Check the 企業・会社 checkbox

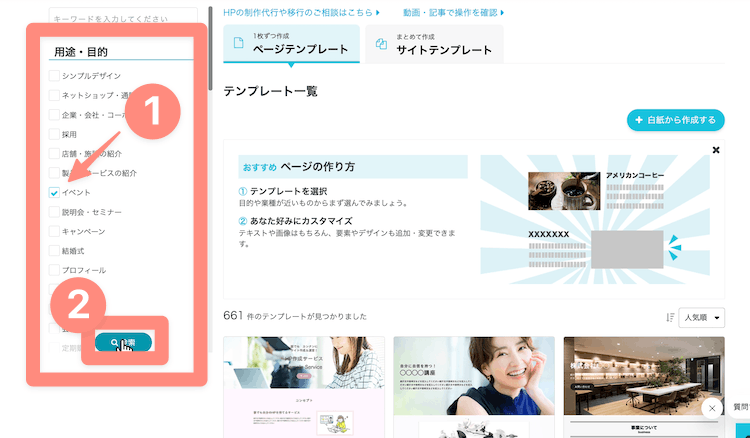(x=54, y=115)
